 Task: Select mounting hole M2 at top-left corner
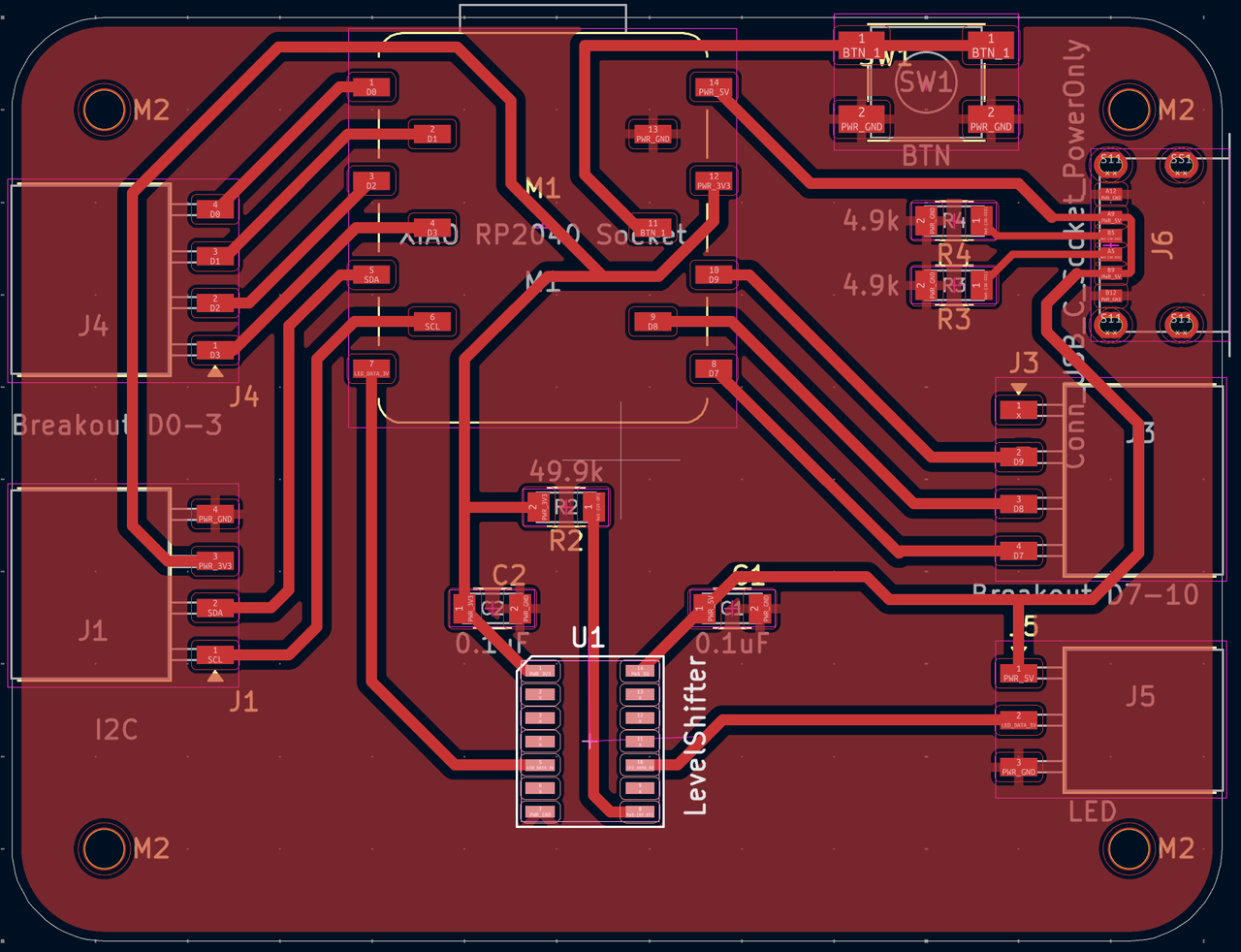[x=103, y=110]
